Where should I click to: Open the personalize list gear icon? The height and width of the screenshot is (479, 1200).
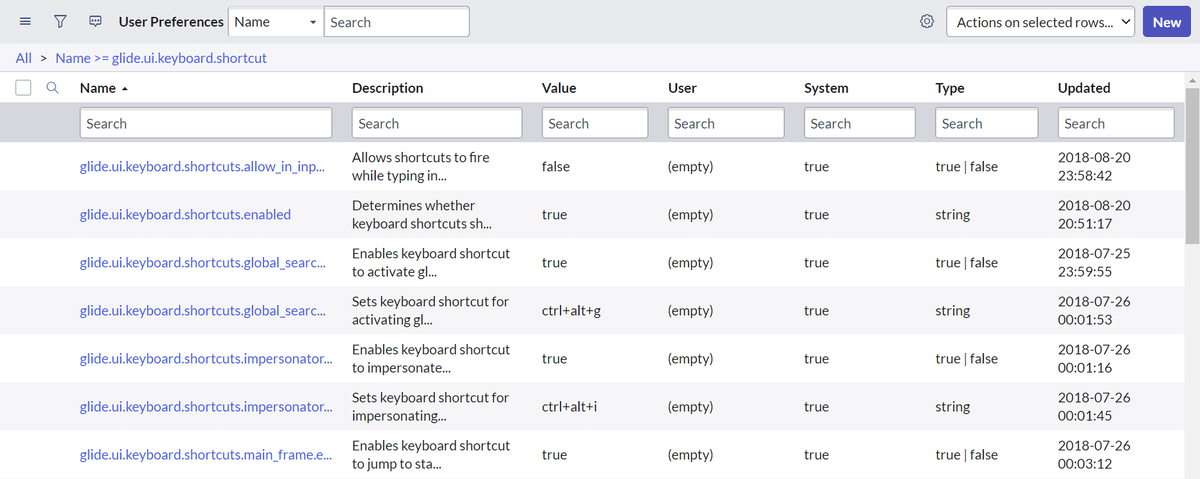pos(927,22)
